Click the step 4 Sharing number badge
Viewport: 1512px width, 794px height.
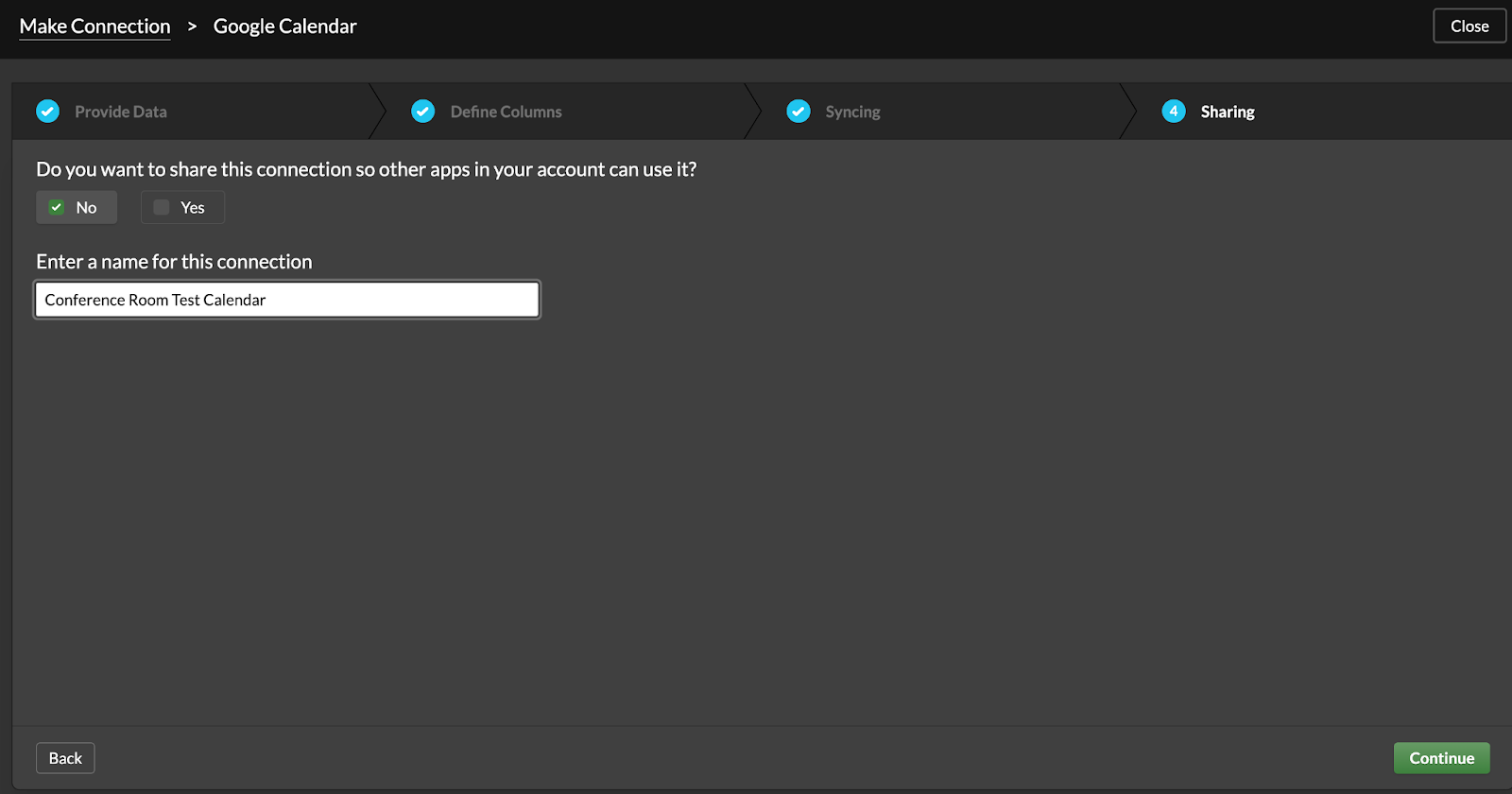pyautogui.click(x=1174, y=112)
